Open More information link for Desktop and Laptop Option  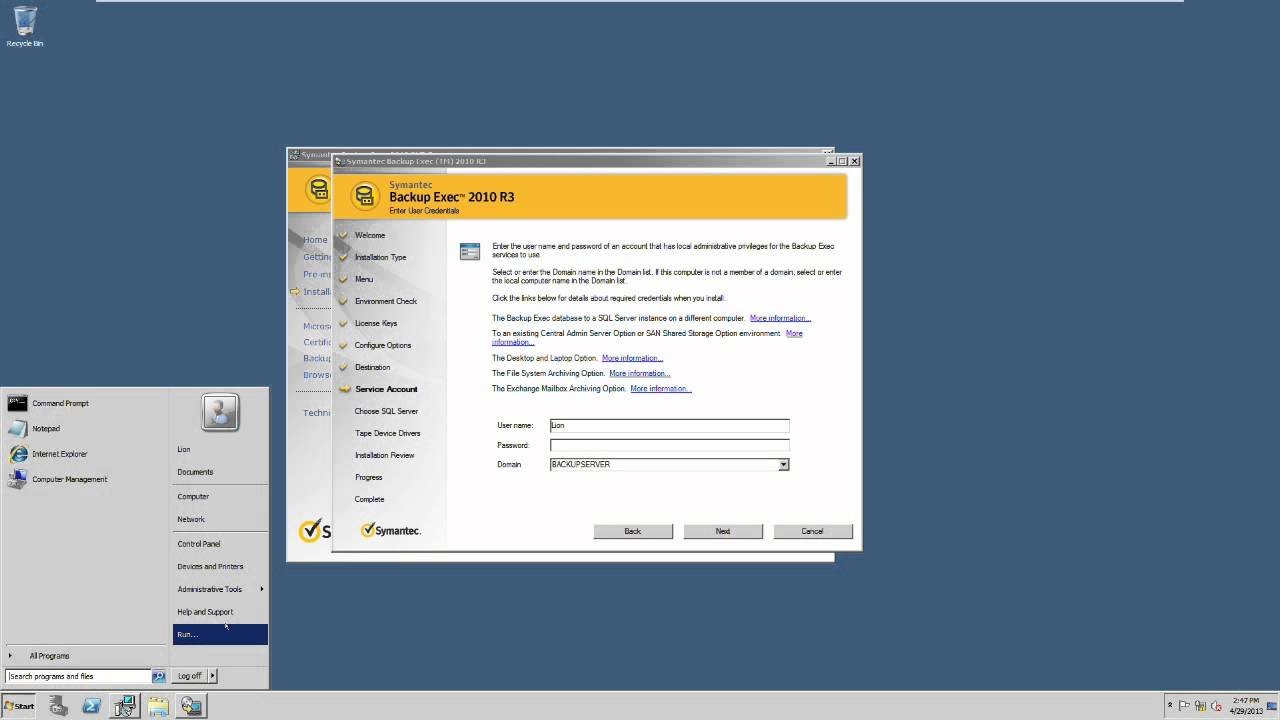(x=632, y=358)
